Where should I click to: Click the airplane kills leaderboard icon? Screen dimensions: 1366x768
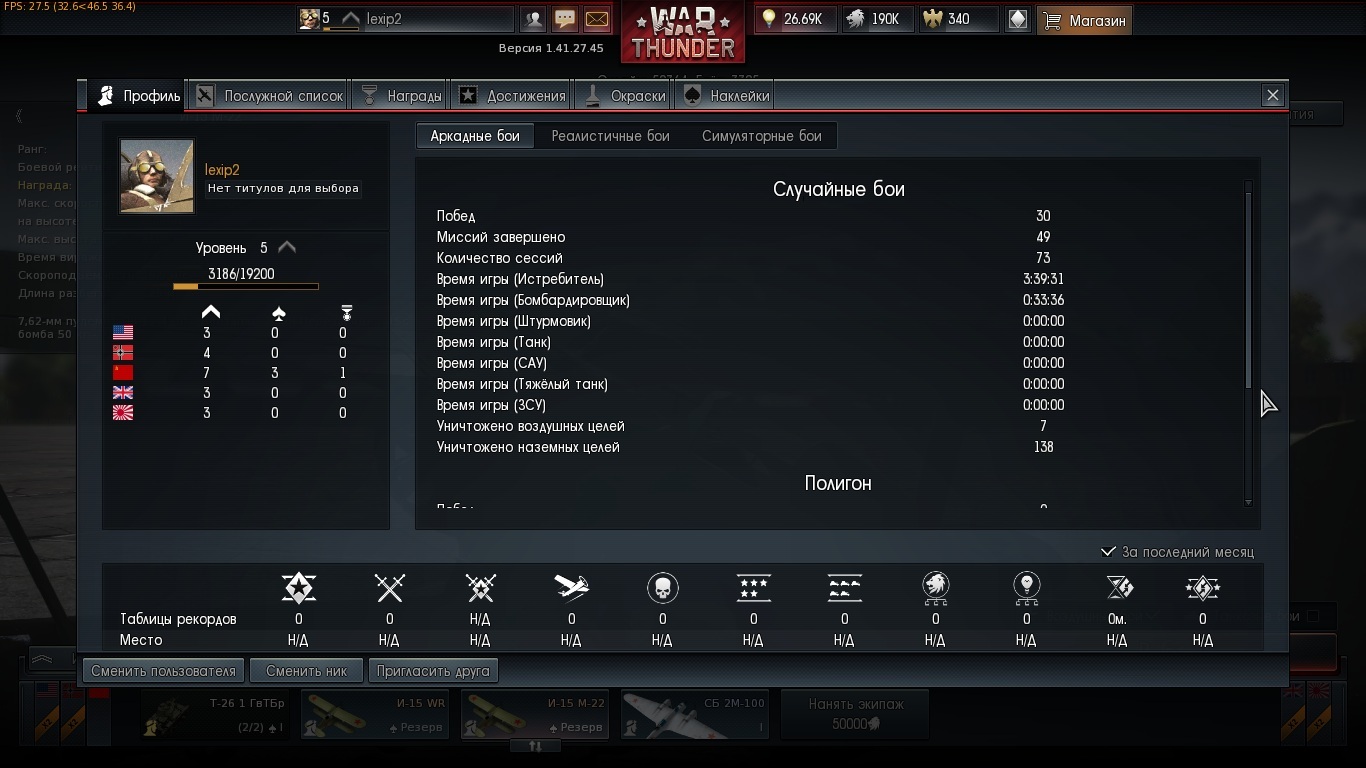coord(571,588)
